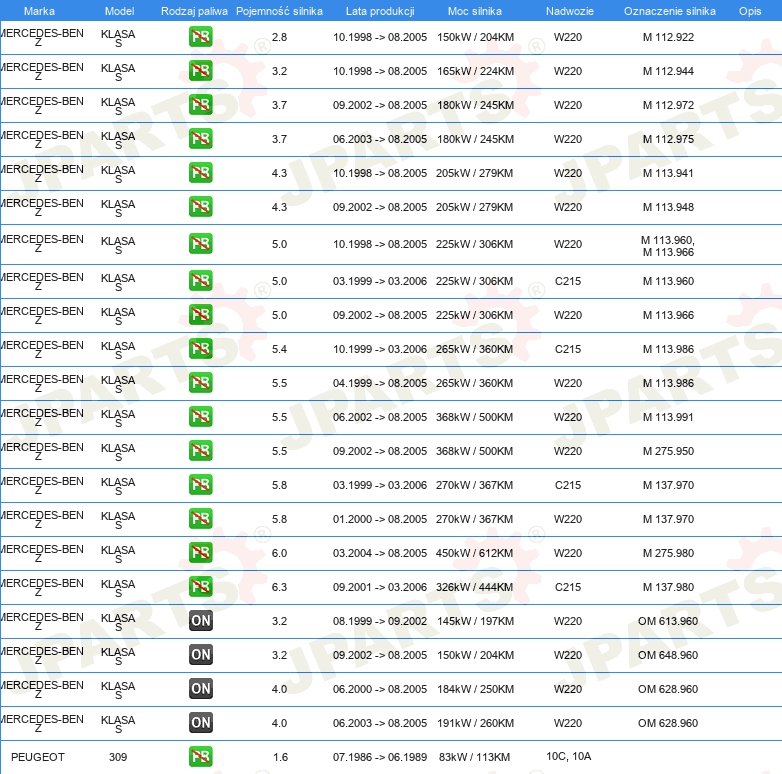Click the diesel ON icon for OM 613.960
The height and width of the screenshot is (774, 782).
(x=200, y=621)
